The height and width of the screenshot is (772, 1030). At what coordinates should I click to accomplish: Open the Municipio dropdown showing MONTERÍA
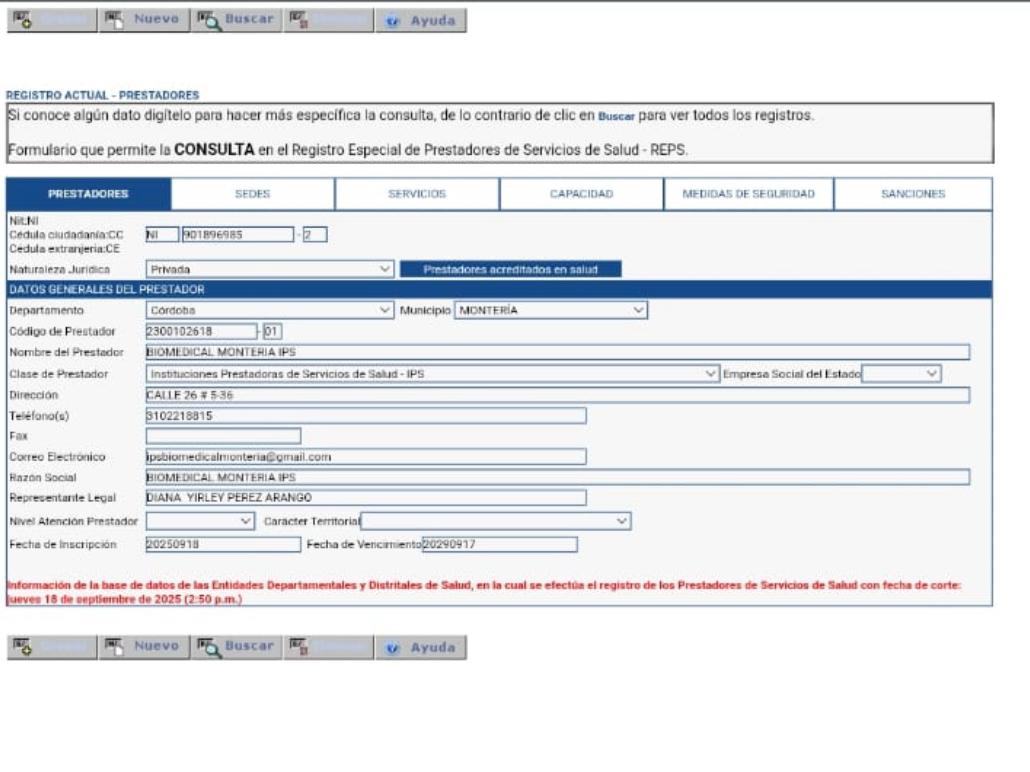coord(550,310)
